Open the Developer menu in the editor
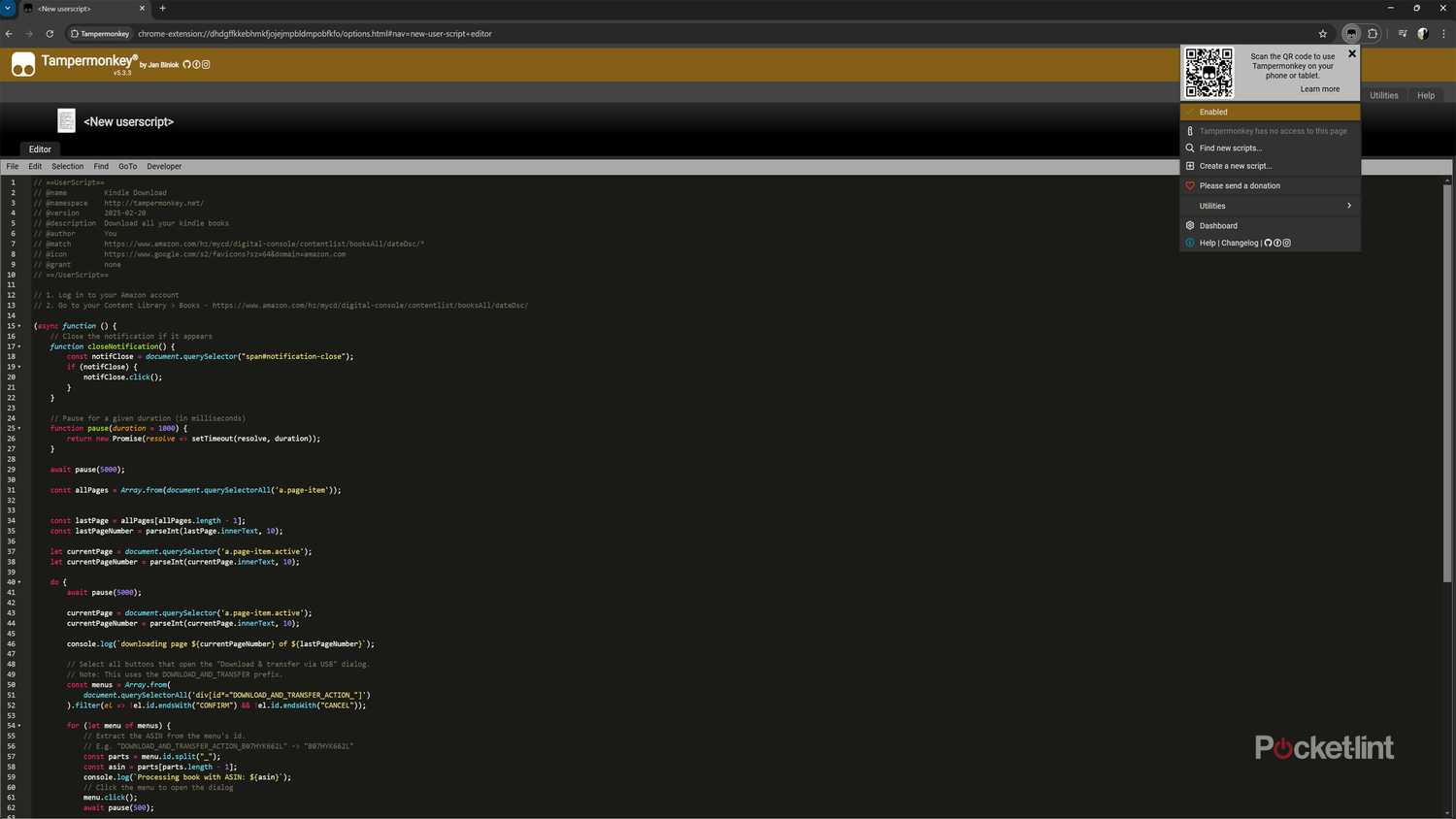 pyautogui.click(x=164, y=167)
